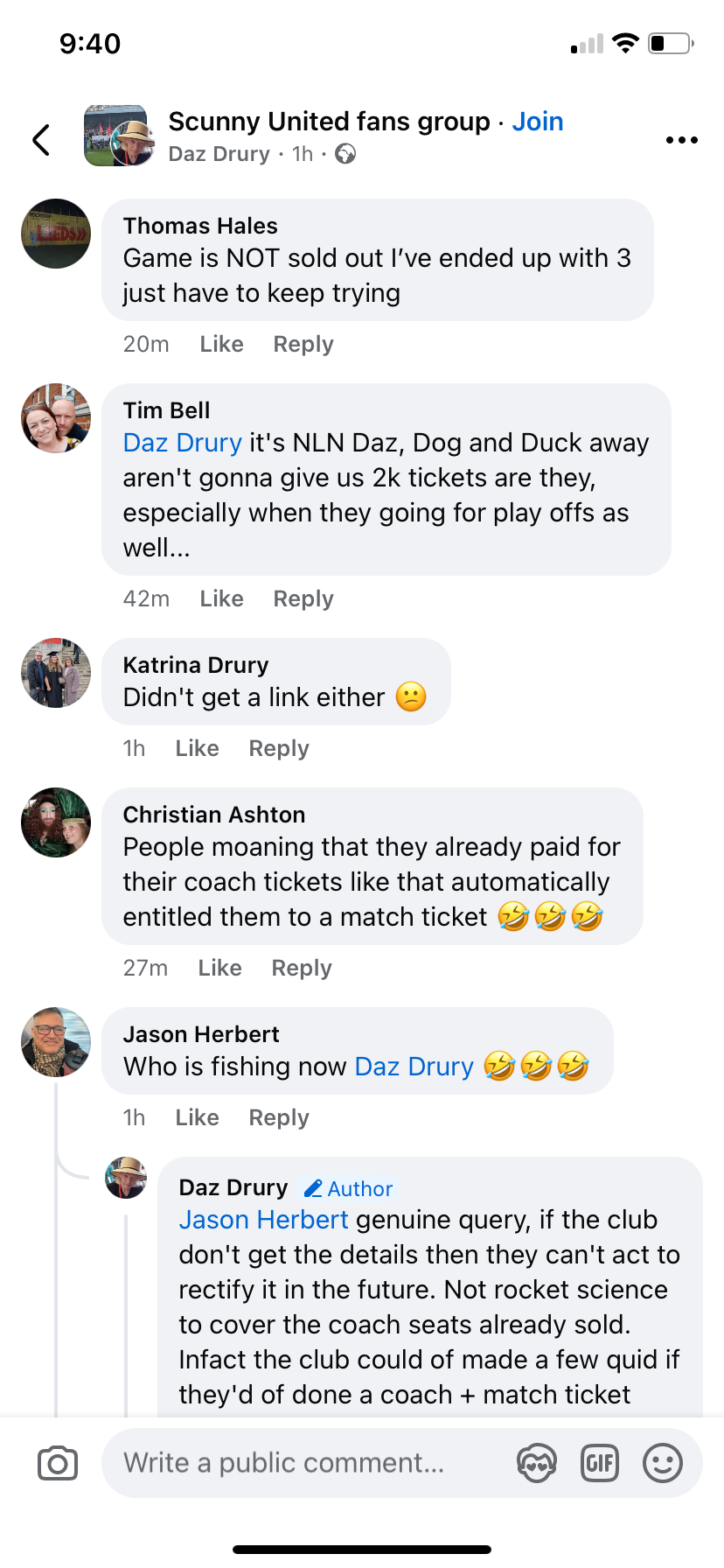The image size is (724, 1568).
Task: Open the avatar sticker picker icon
Action: 536,1463
